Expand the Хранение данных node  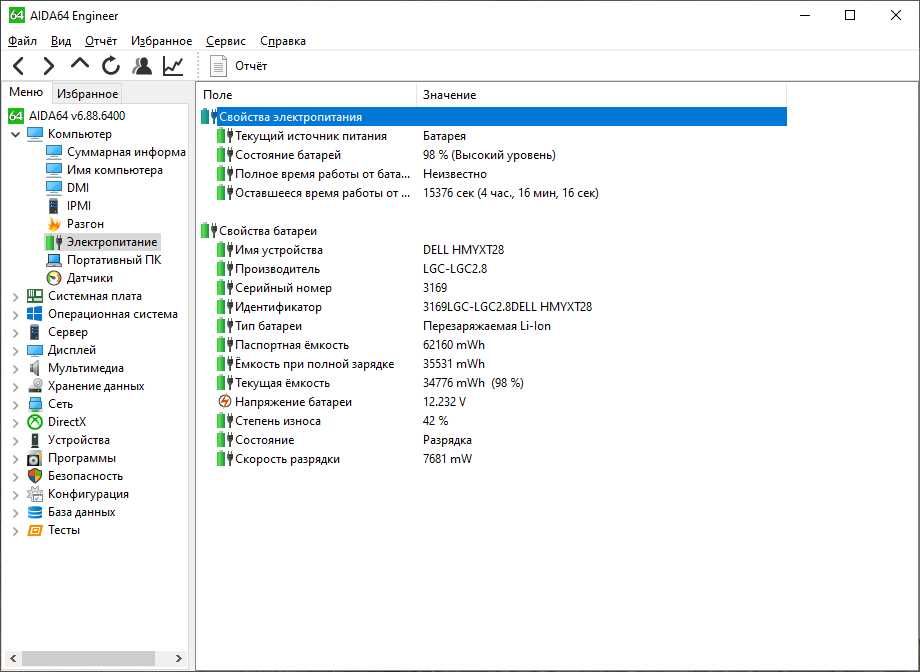[x=16, y=387]
